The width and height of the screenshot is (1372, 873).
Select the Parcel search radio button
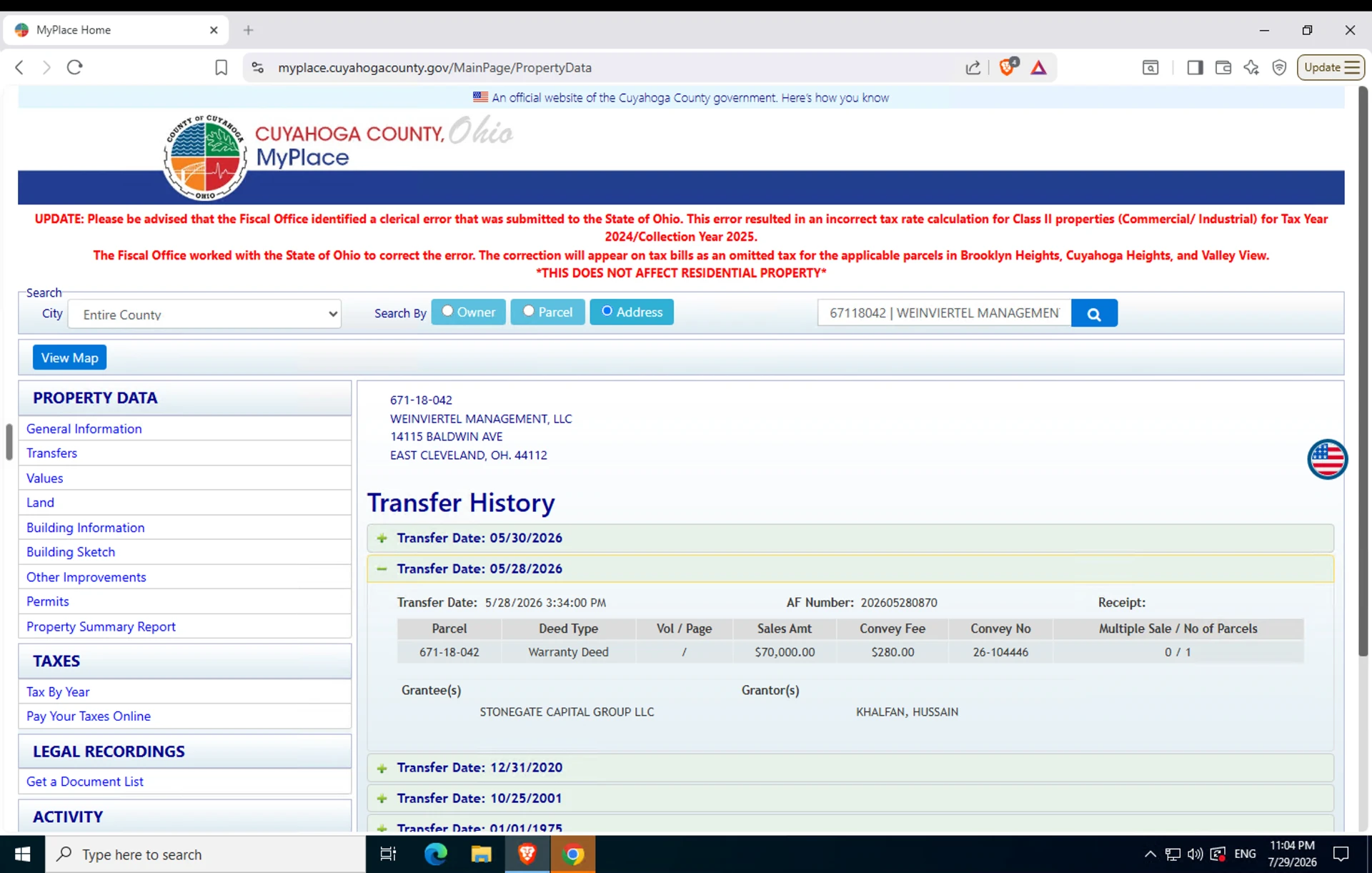528,311
